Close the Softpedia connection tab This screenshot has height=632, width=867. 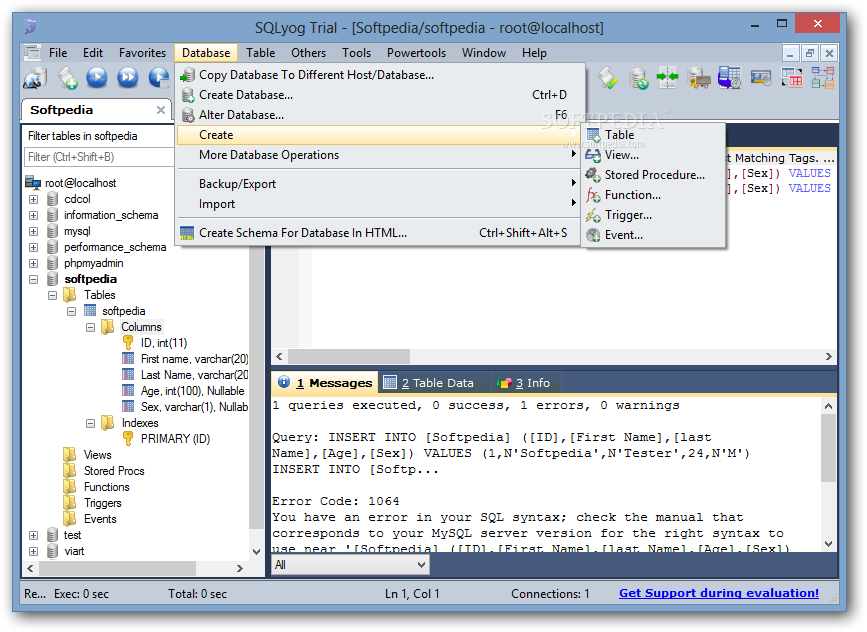click(x=161, y=110)
